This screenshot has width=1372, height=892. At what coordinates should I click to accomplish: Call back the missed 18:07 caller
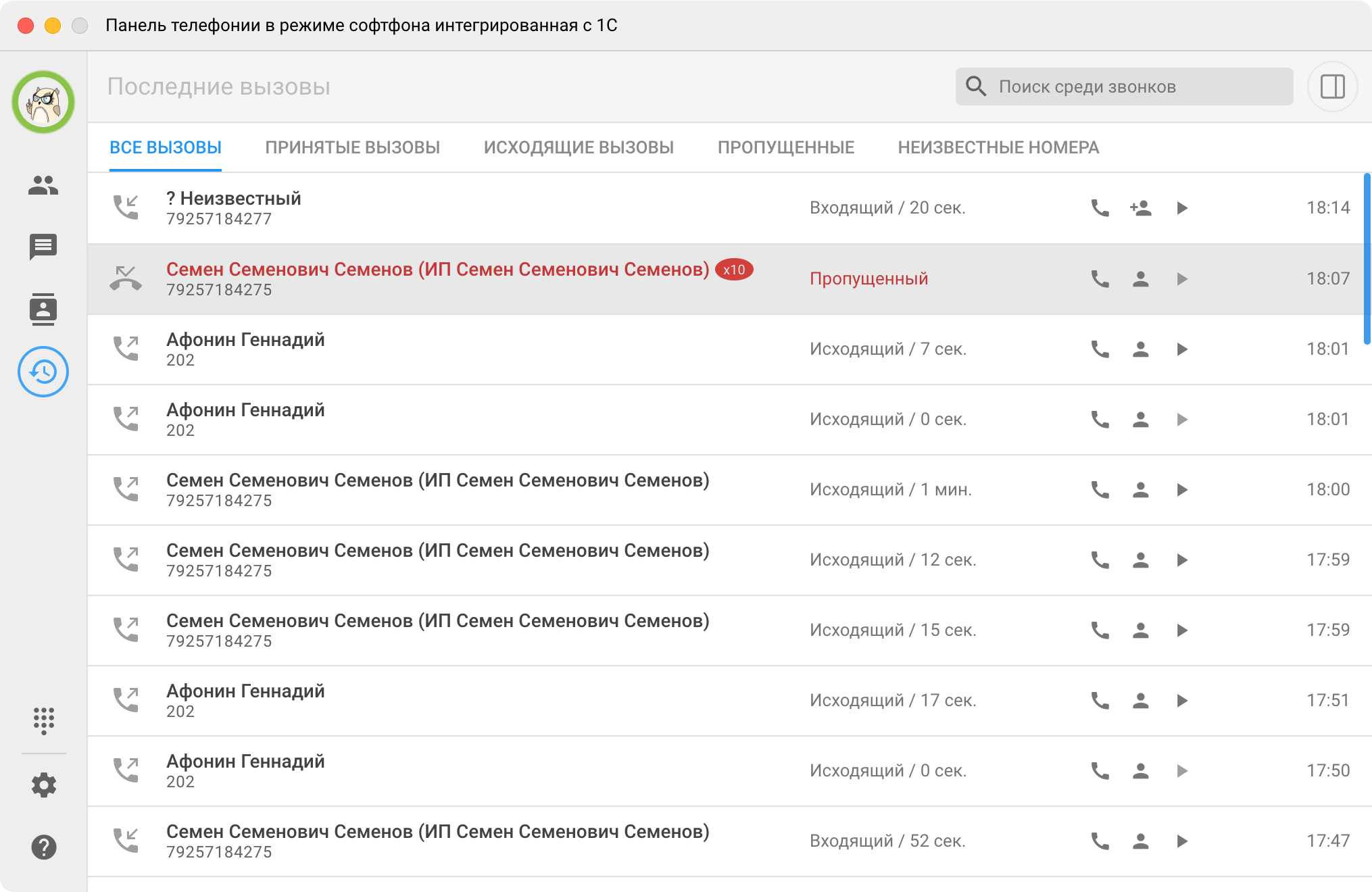[1100, 279]
